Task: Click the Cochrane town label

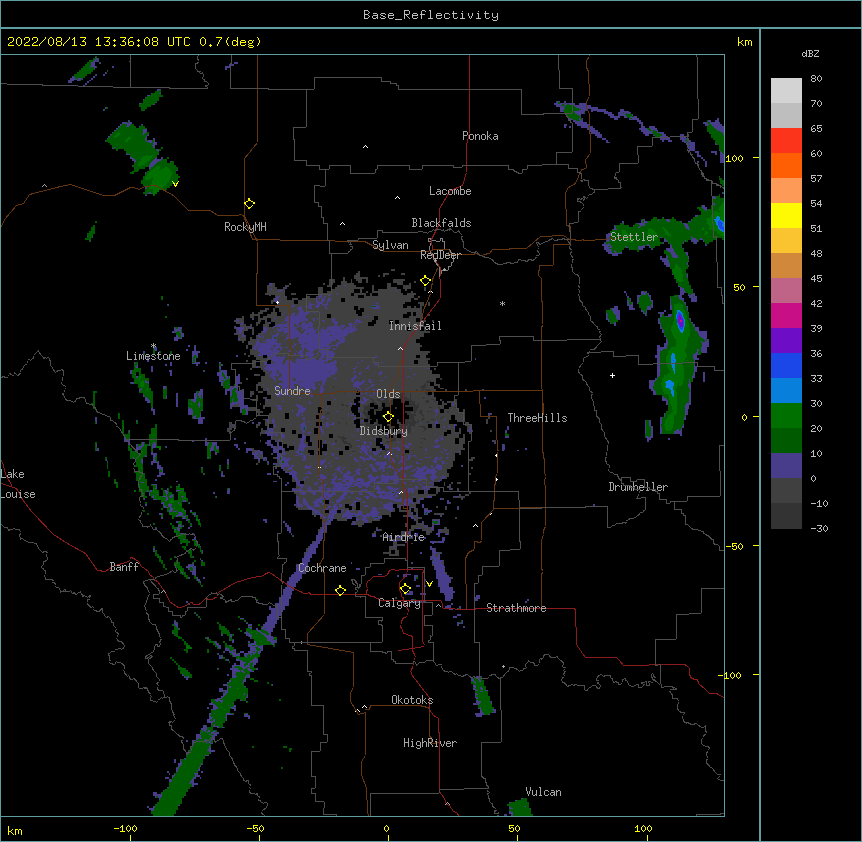Action: (322, 568)
